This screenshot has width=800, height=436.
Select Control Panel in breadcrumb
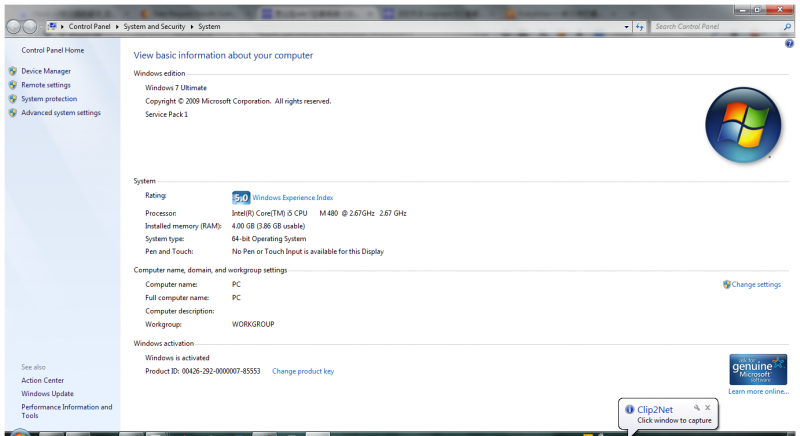pos(89,27)
